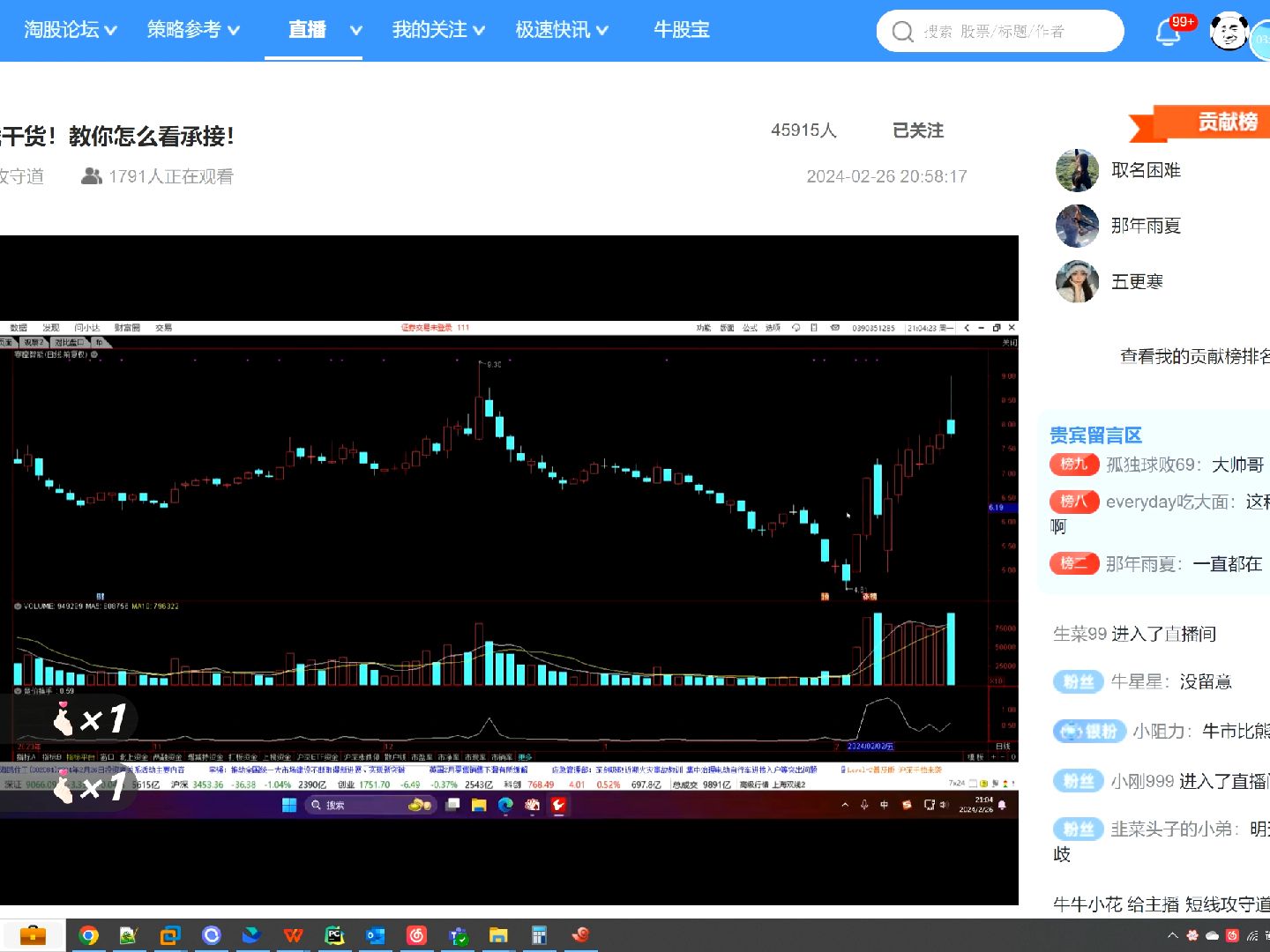
Task: Click the 数据 menu in the streamed stock software
Action: coord(19,328)
